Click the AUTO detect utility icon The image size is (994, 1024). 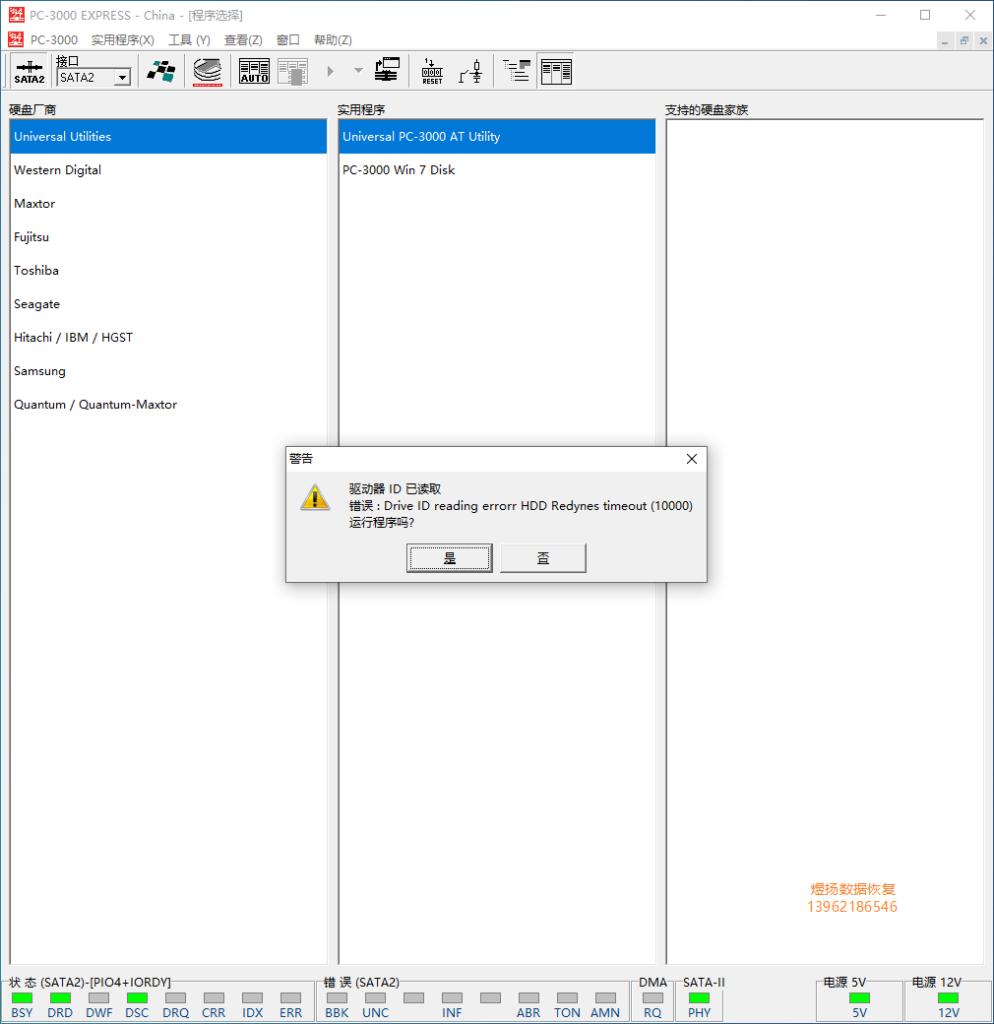254,71
